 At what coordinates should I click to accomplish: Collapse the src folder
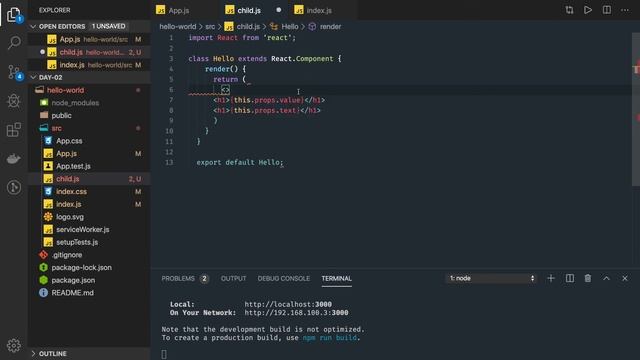[x=89, y=128]
